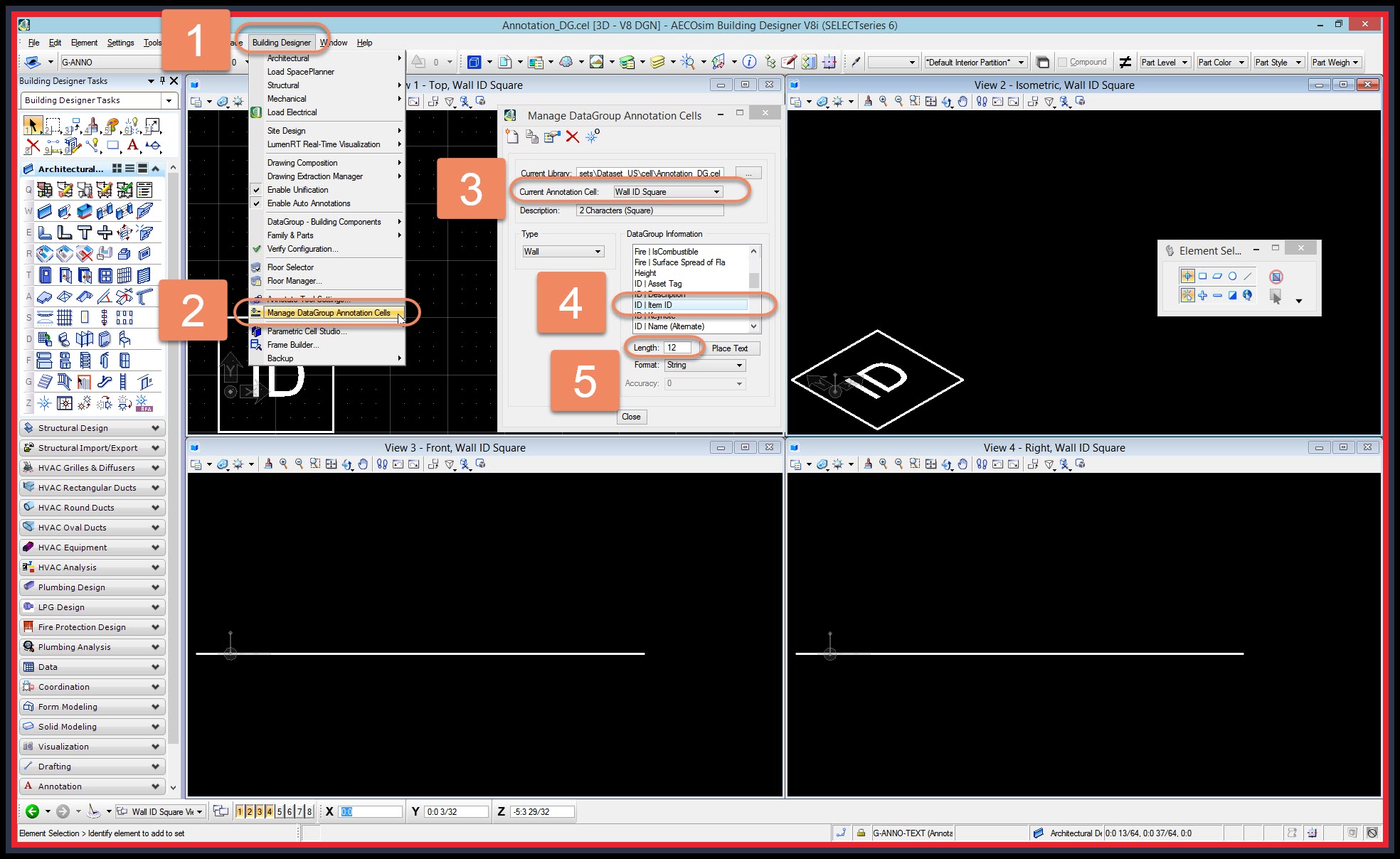The image size is (1400, 859).
Task: Click the Description field '2 Characters (Square)'
Action: pos(649,210)
